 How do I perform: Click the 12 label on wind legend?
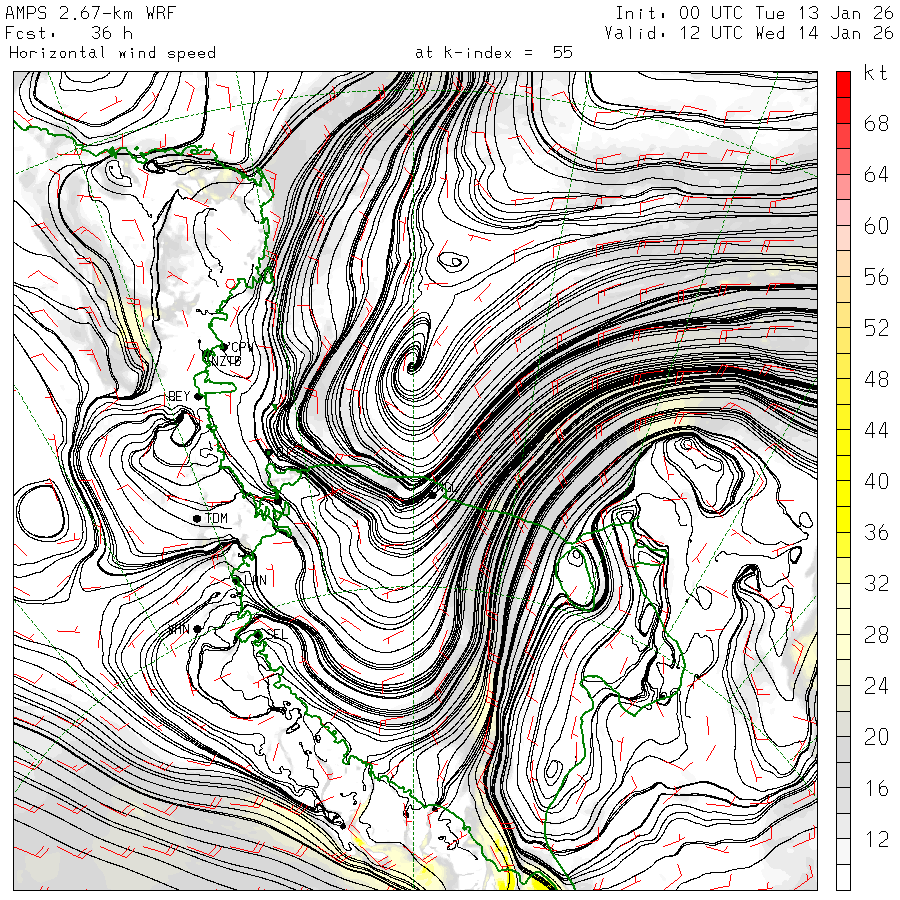[876, 839]
